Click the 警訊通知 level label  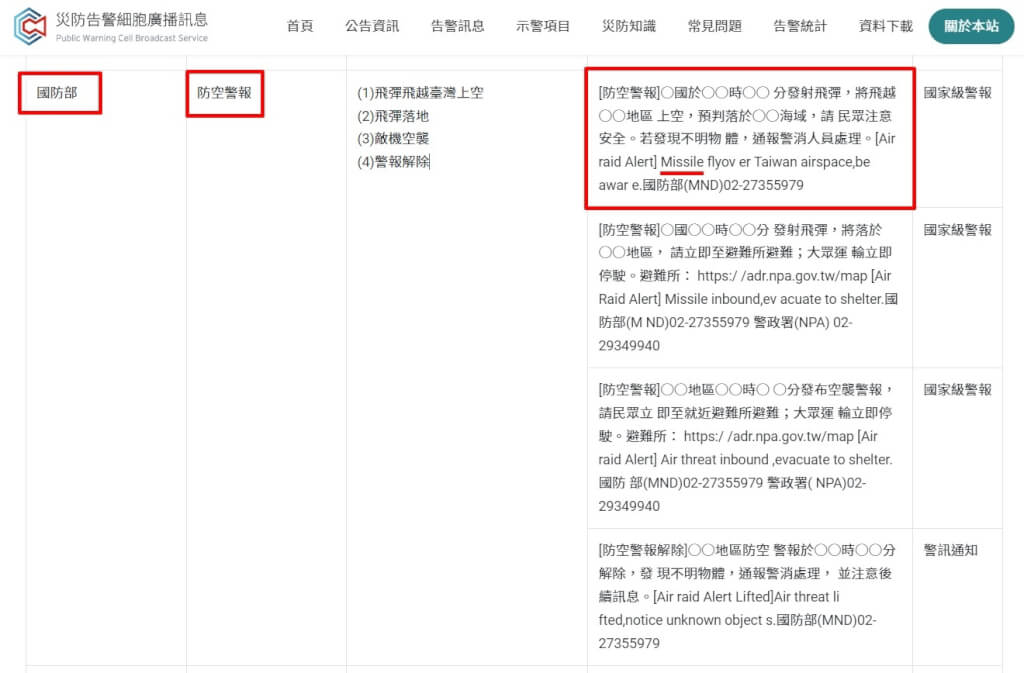[x=950, y=550]
